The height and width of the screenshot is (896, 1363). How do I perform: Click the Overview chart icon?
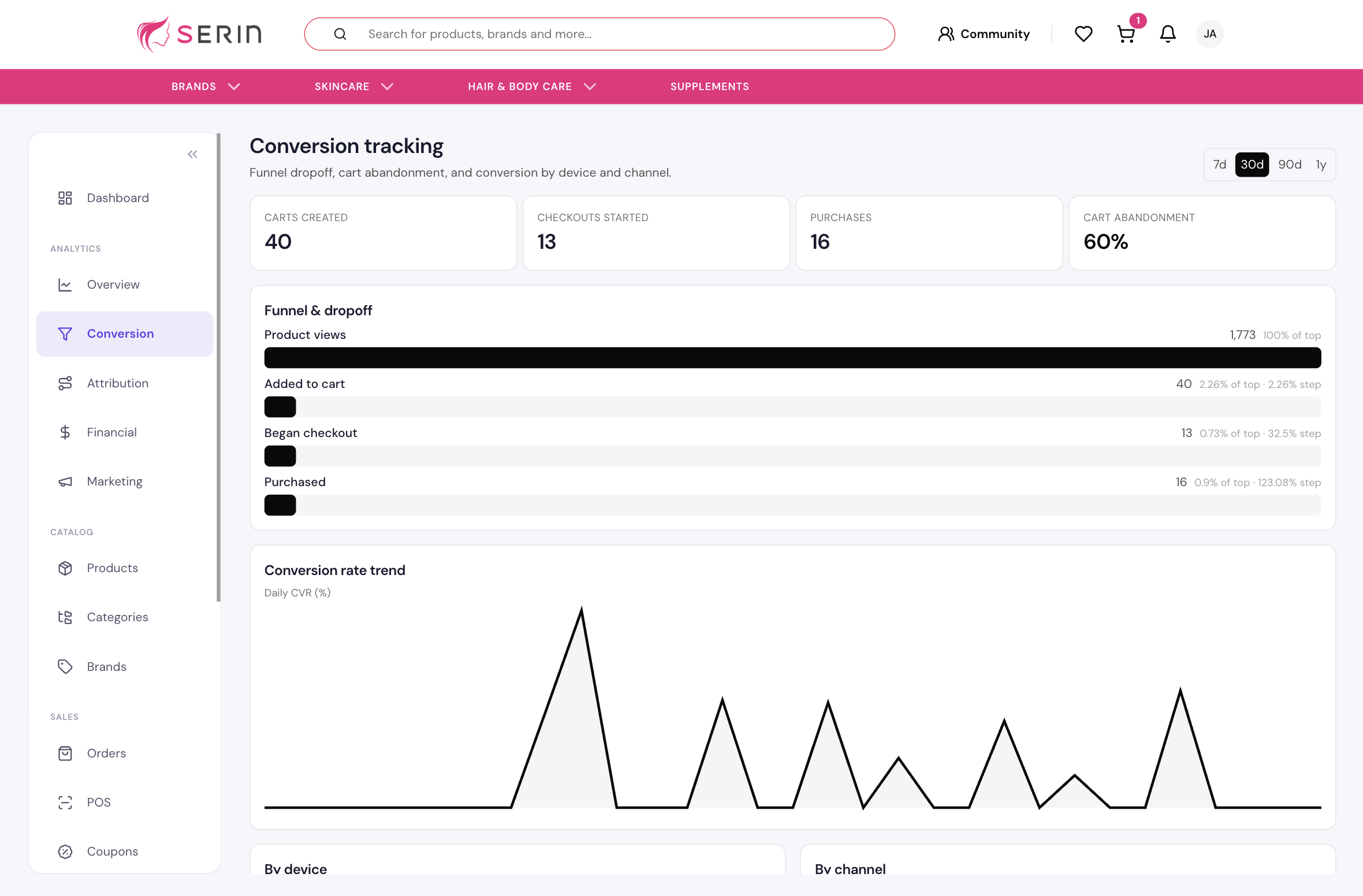(65, 285)
